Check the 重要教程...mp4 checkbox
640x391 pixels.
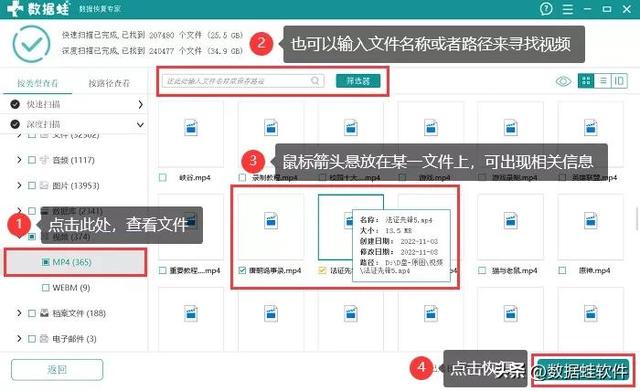(162, 270)
